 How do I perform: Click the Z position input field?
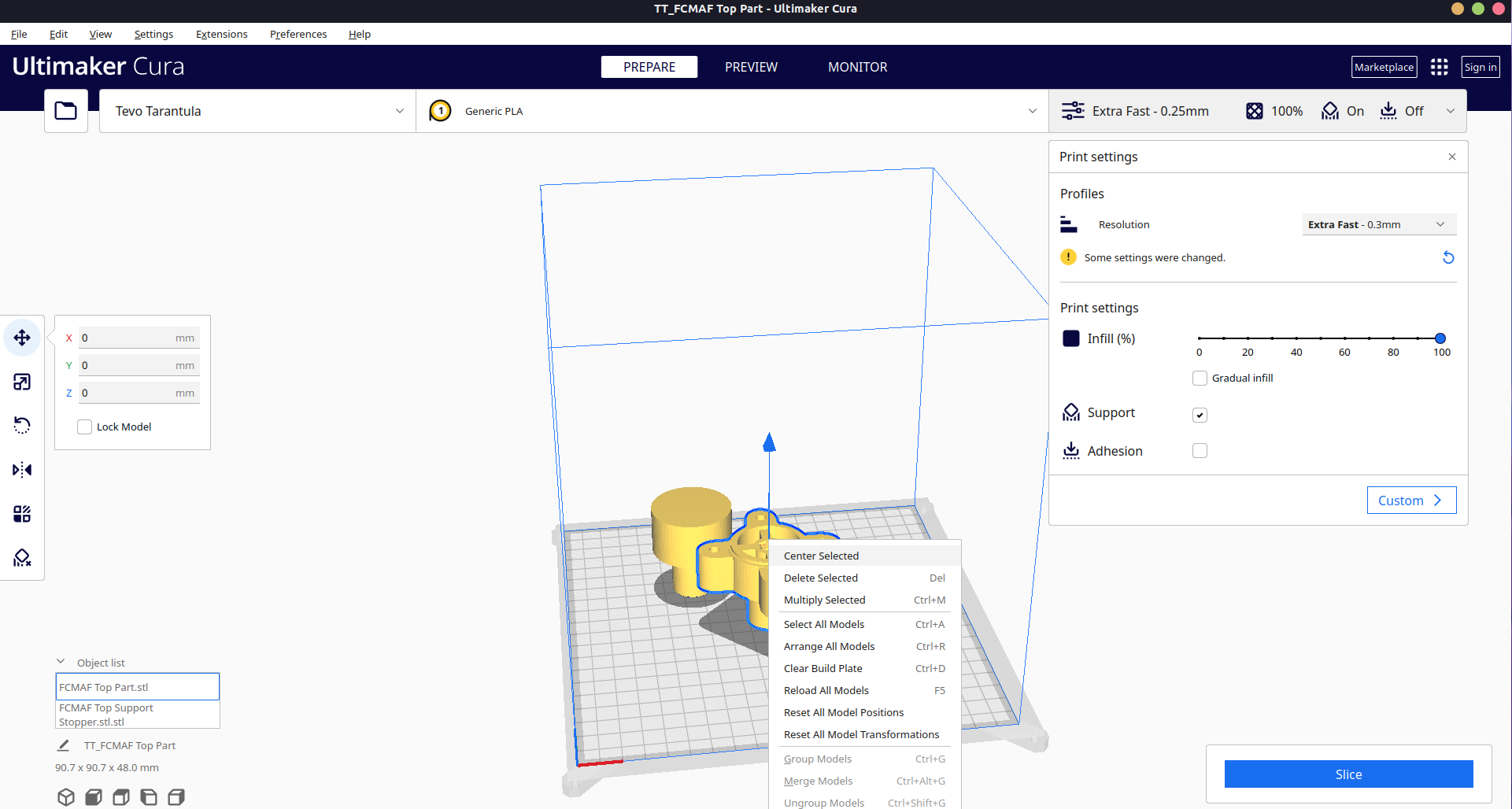click(x=139, y=393)
